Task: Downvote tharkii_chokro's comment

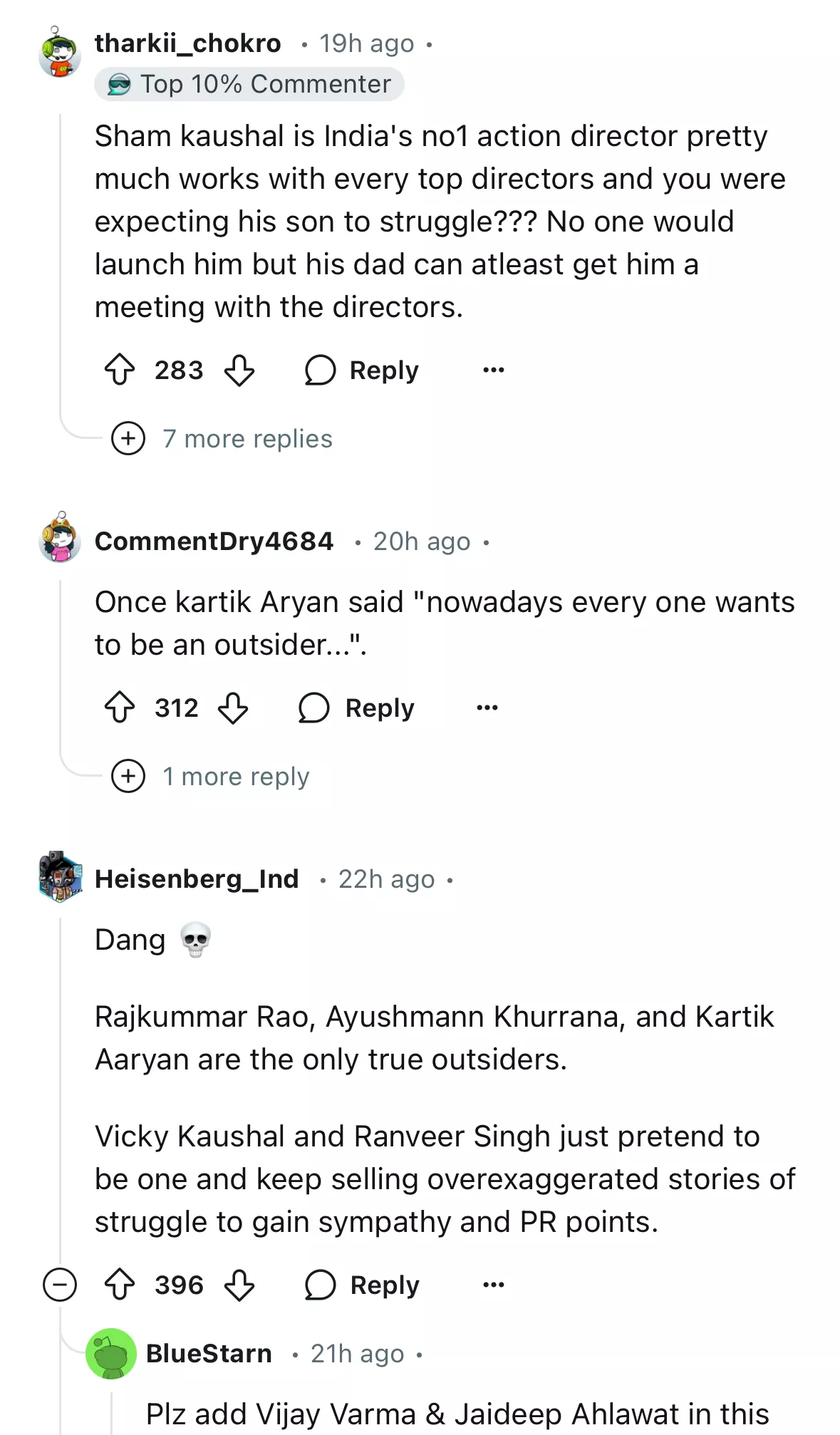Action: [239, 370]
